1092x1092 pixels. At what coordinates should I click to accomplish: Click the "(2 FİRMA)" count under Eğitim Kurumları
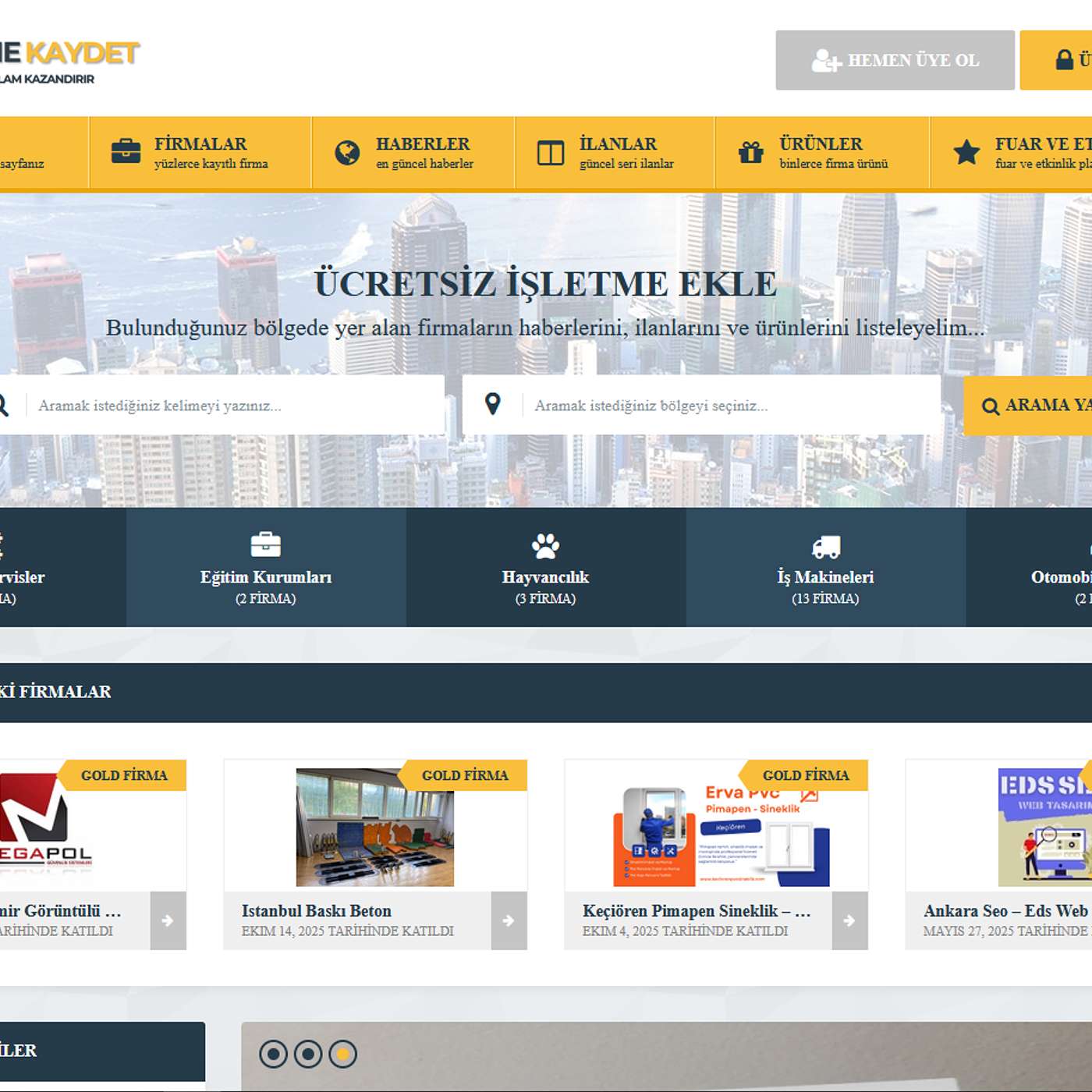click(x=266, y=599)
